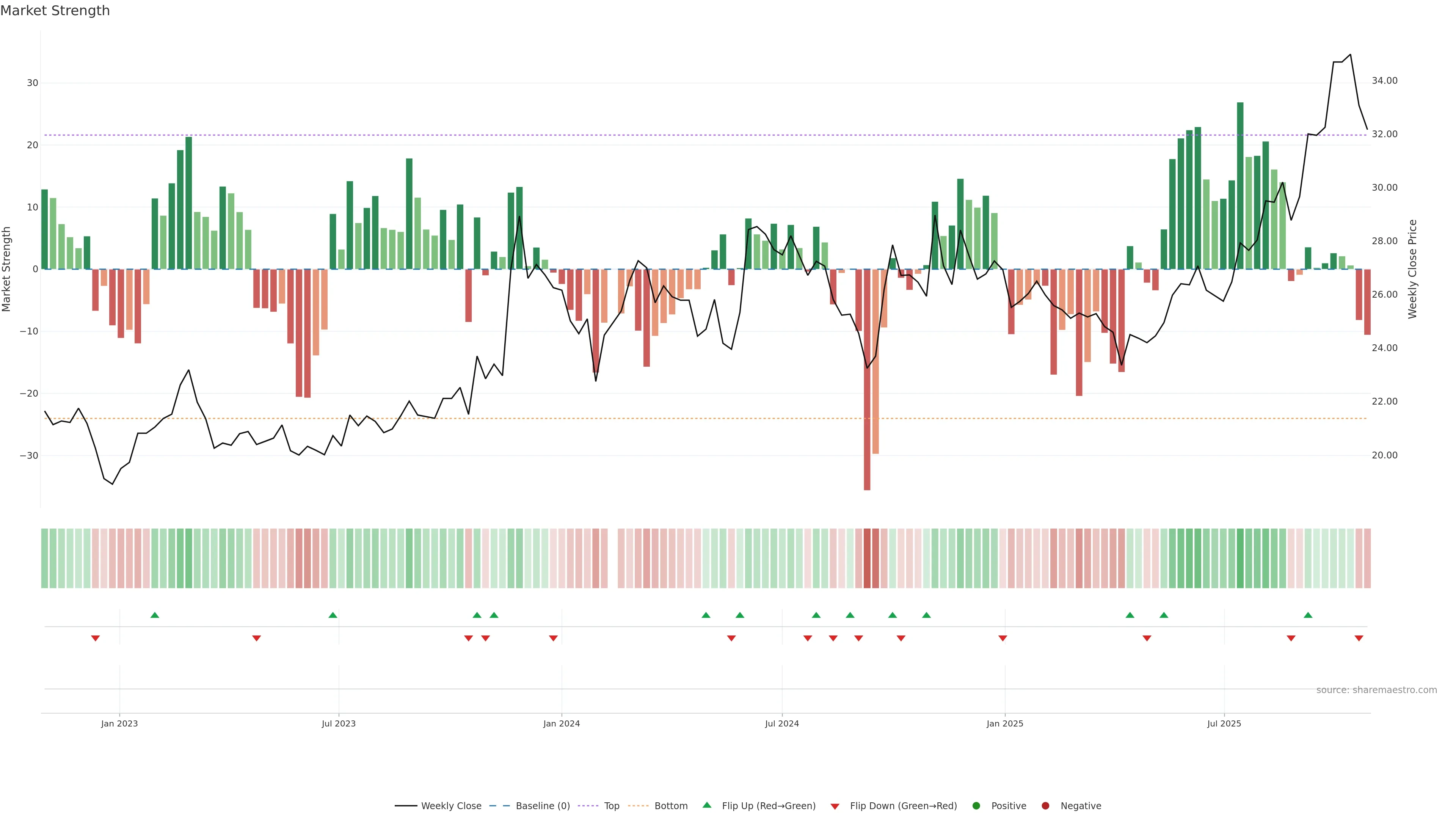Click the green Flip Up legend triangle
This screenshot has width=1456, height=819.
coord(706,805)
